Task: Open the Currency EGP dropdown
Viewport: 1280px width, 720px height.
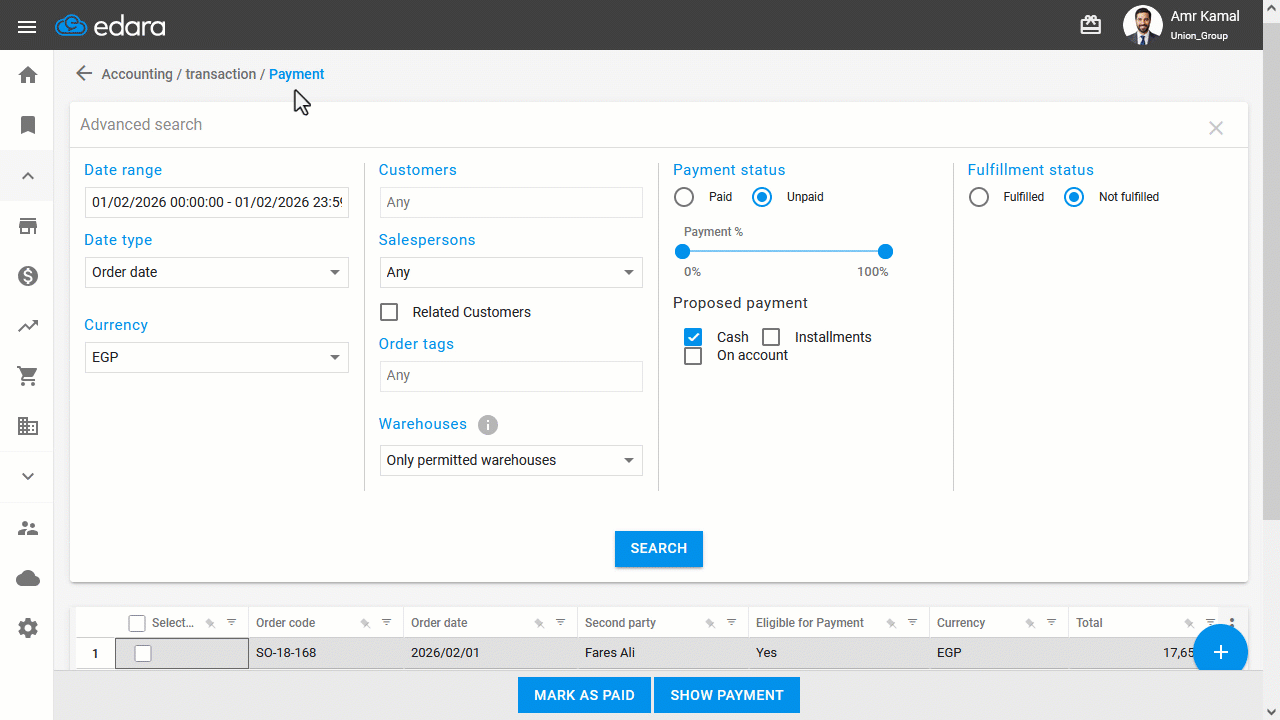Action: (x=216, y=357)
